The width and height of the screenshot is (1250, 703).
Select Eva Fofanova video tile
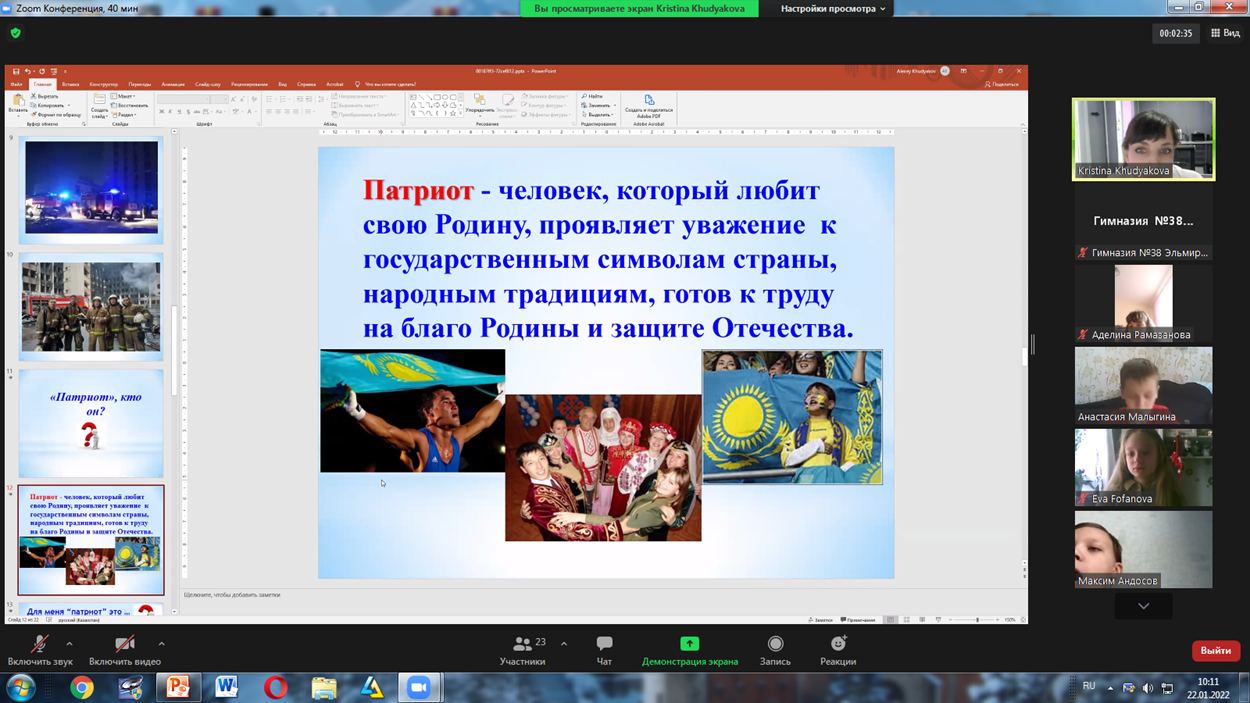1143,467
